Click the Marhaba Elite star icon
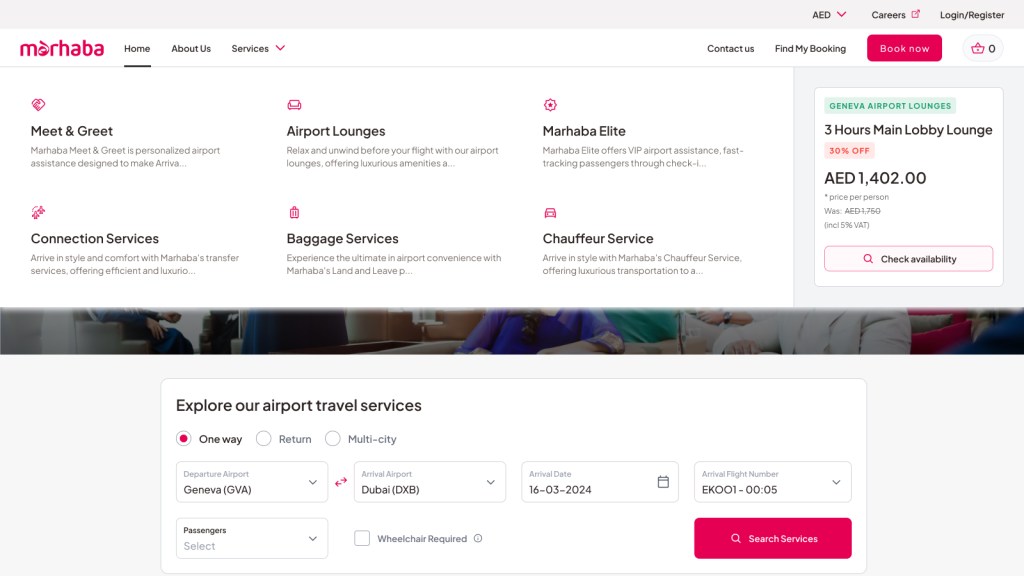 550,105
